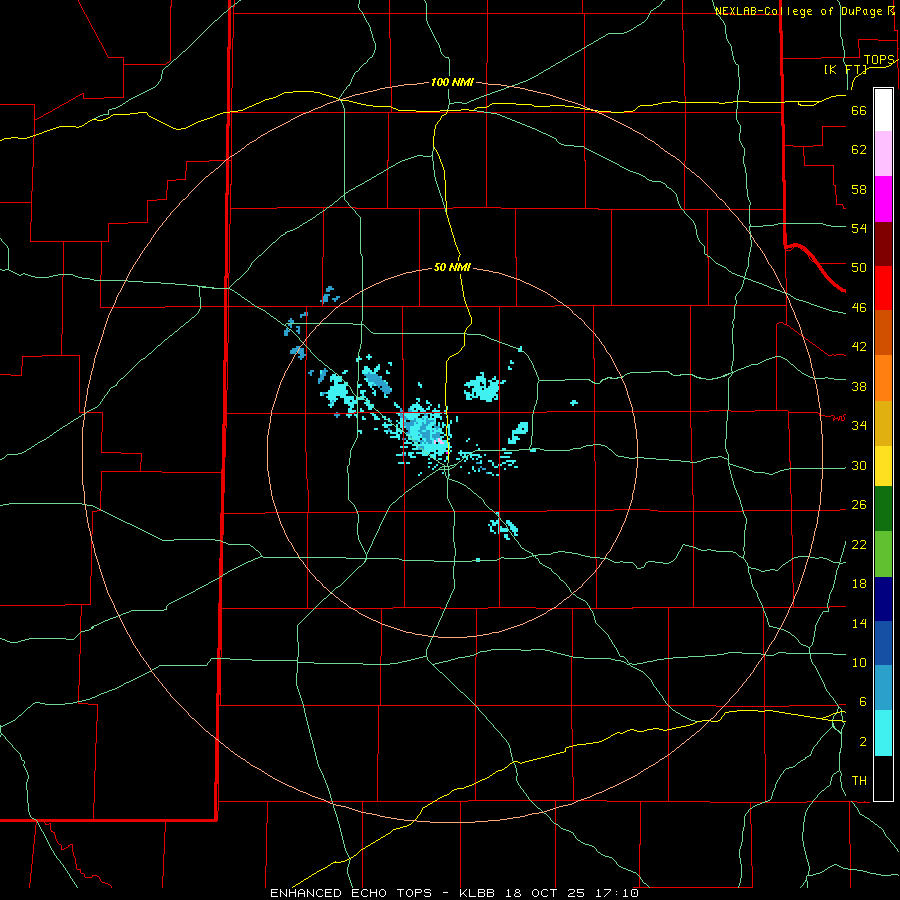Viewport: 900px width, 900px height.
Task: Click the 18 OCT 25 date text
Action: (x=545, y=893)
